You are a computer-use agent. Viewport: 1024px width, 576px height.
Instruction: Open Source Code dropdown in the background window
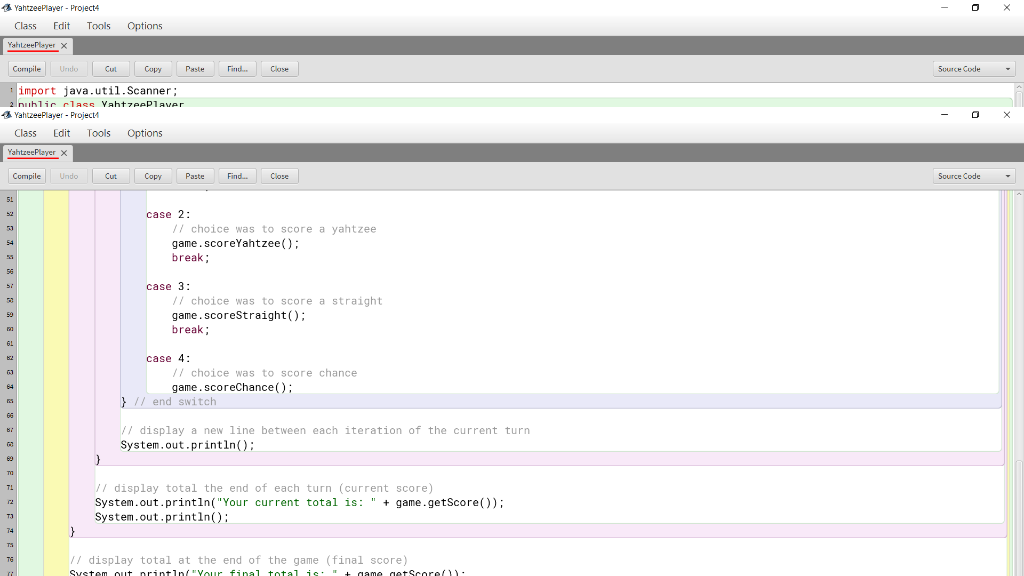[x=972, y=68]
